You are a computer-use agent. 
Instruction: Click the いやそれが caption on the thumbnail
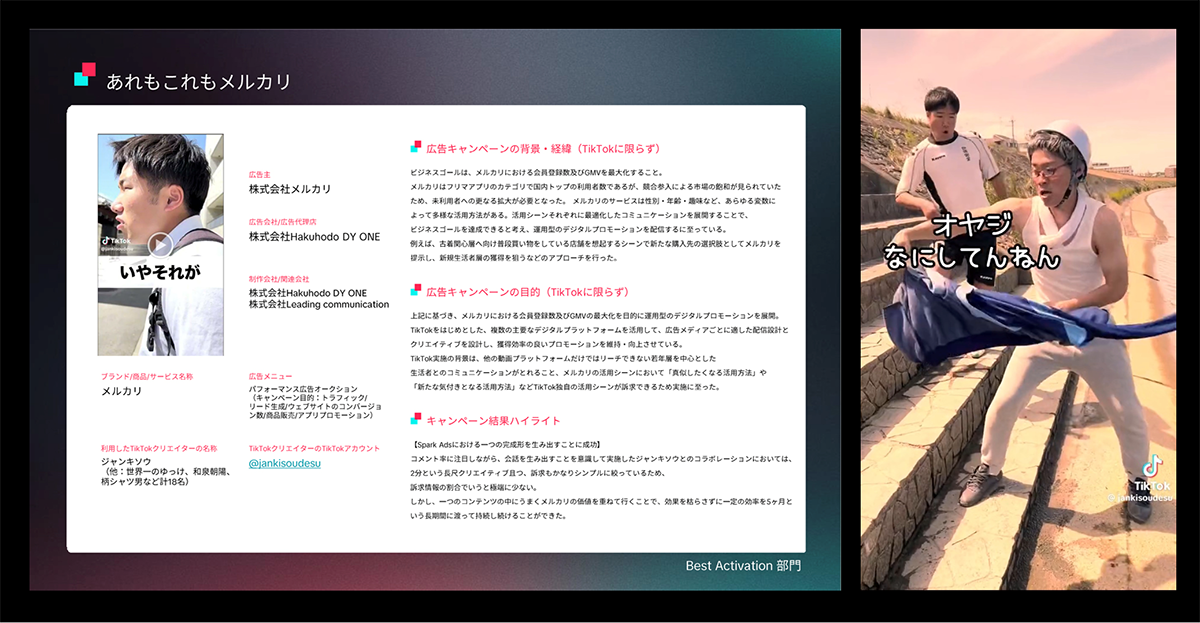pos(160,271)
